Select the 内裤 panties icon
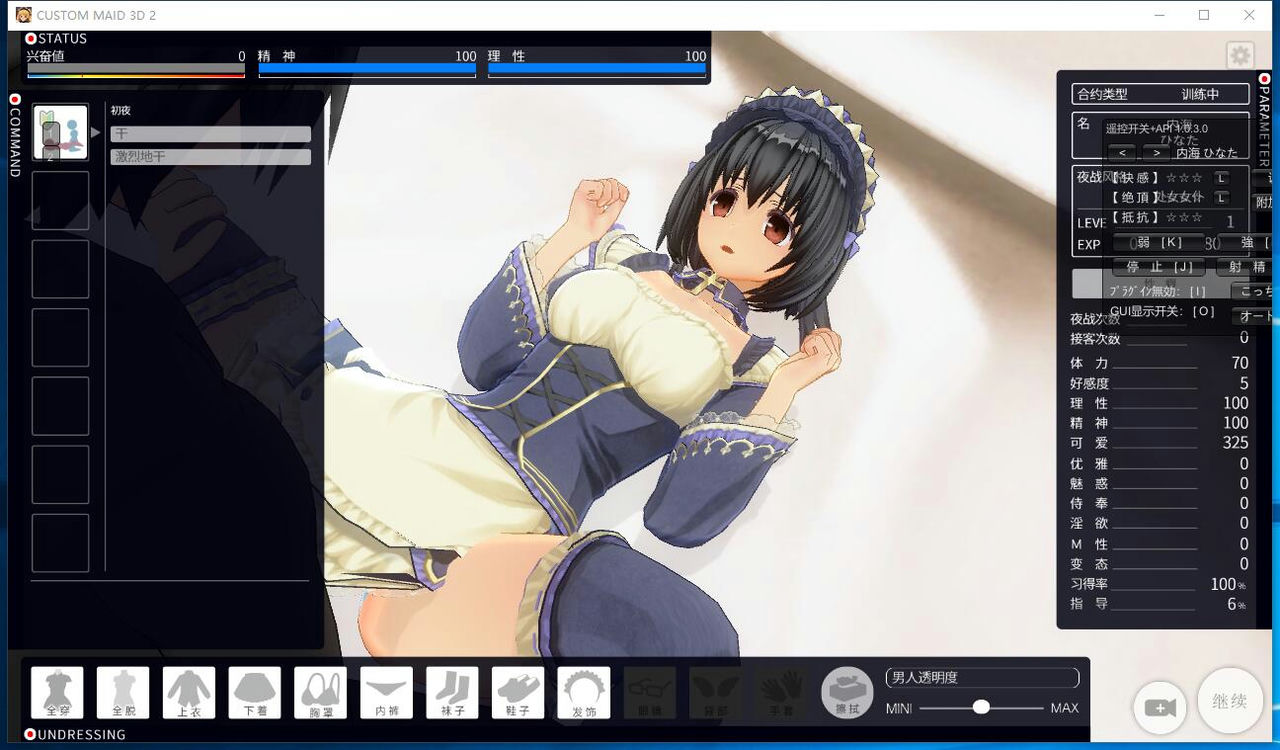This screenshot has height=750, width=1280. (x=386, y=692)
